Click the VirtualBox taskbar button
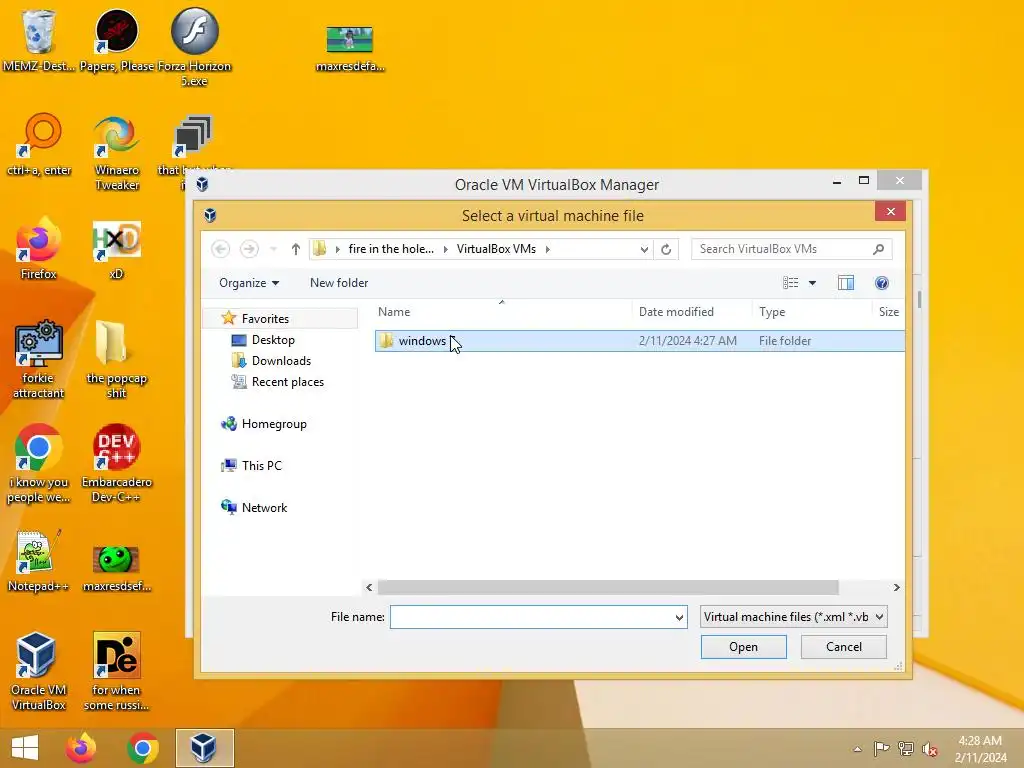 coord(204,748)
